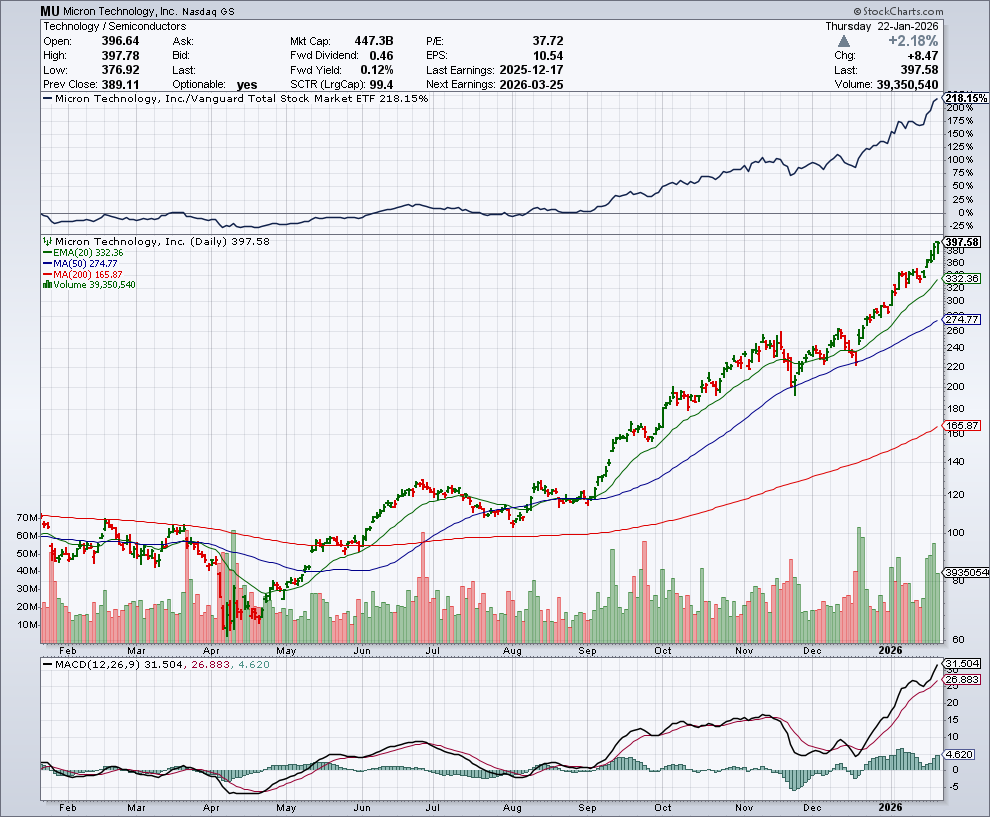990x817 pixels.
Task: Click the 70M volume axis label
Action: [x=27, y=518]
